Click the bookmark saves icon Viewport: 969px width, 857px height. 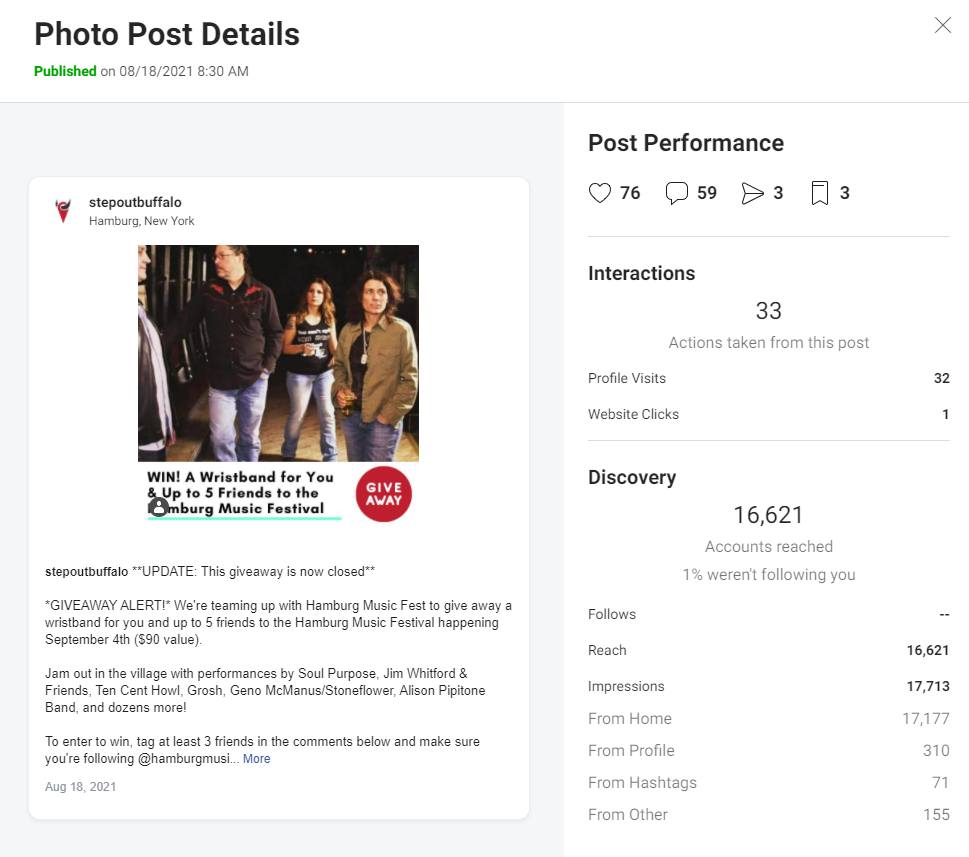819,193
